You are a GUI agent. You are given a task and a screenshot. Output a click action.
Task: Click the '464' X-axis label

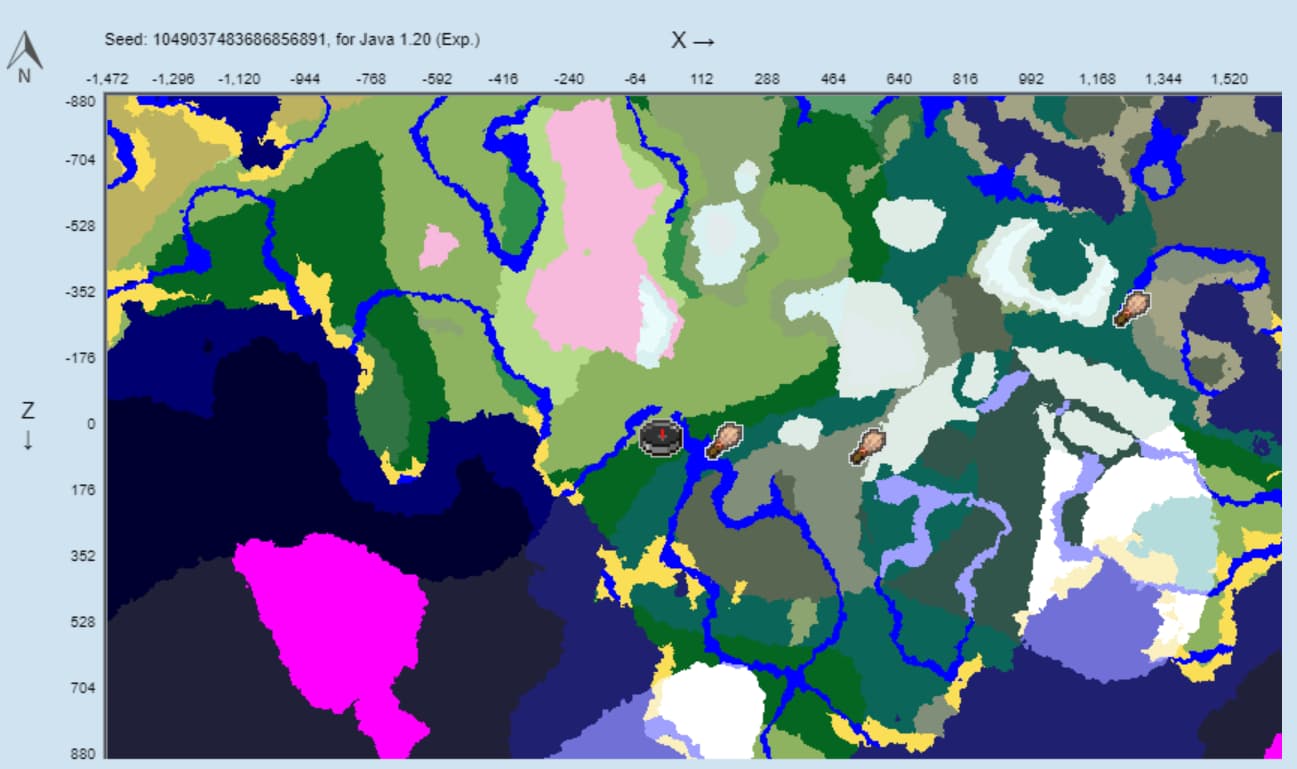833,79
